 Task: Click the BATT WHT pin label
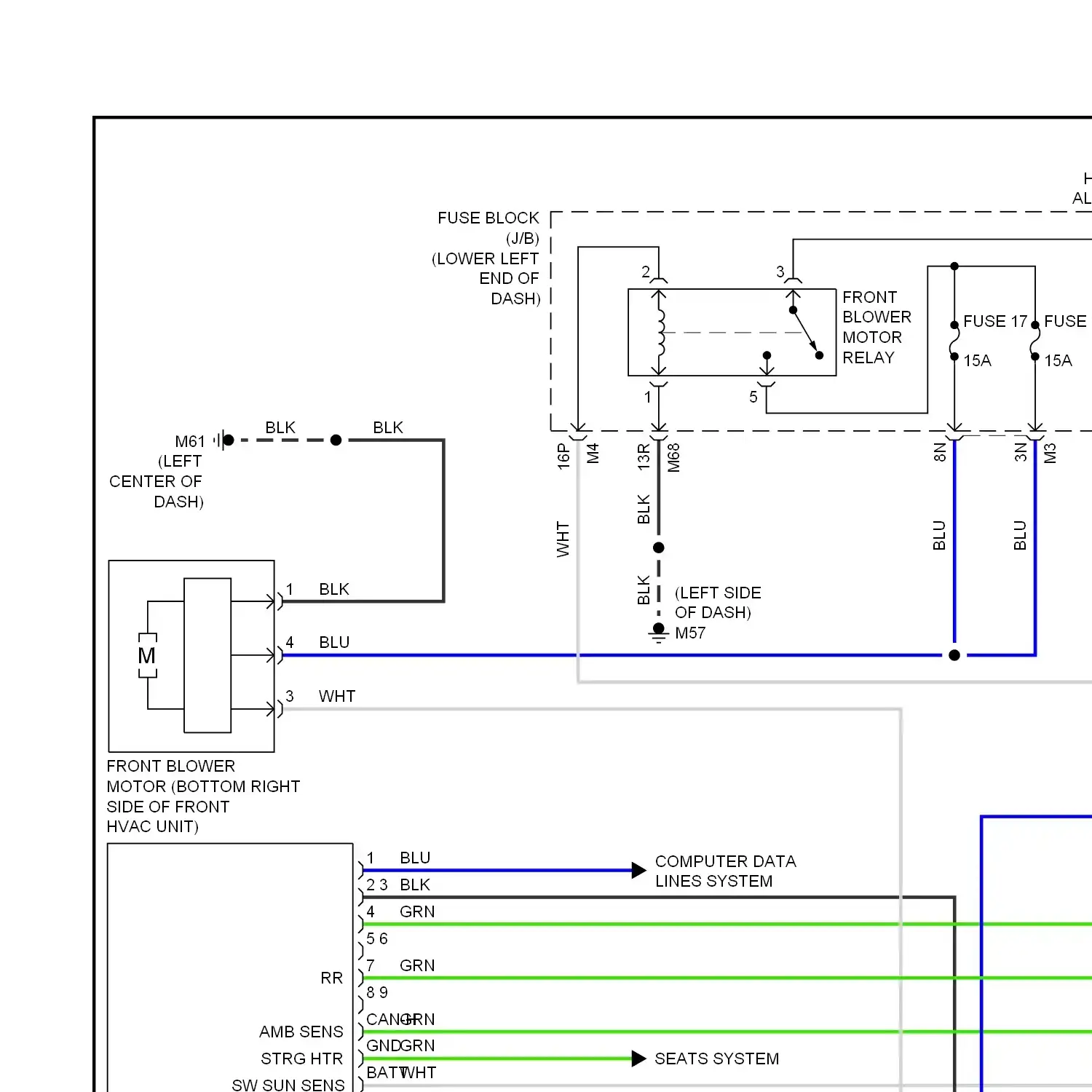[401, 1072]
